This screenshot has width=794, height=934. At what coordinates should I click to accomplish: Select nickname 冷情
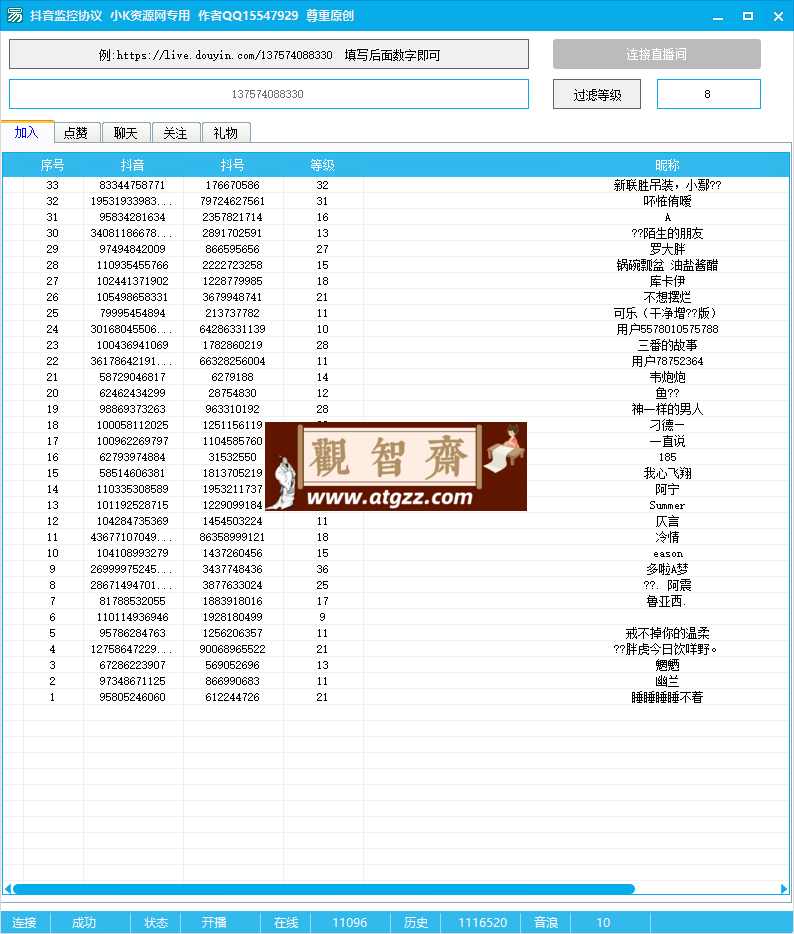(x=667, y=537)
